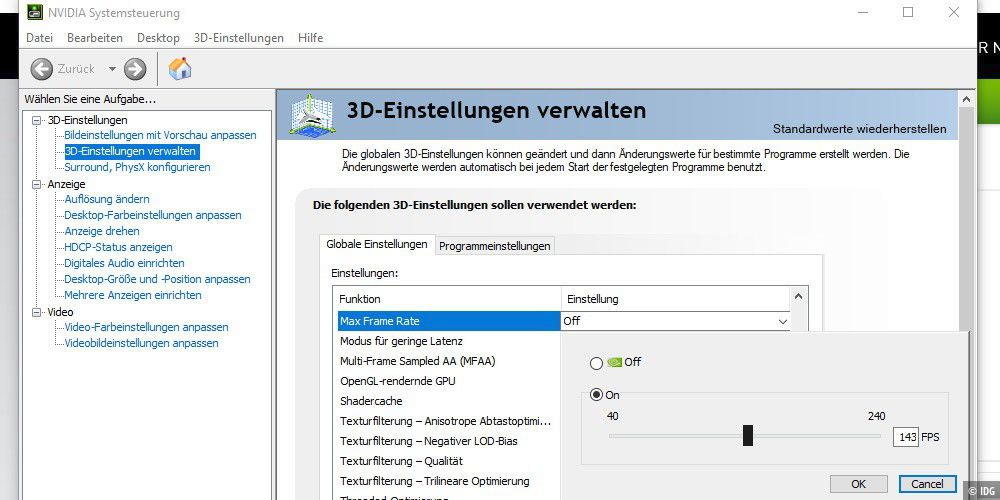Collapse the Video tree node
Viewport: 1000px width, 500px height.
36,312
